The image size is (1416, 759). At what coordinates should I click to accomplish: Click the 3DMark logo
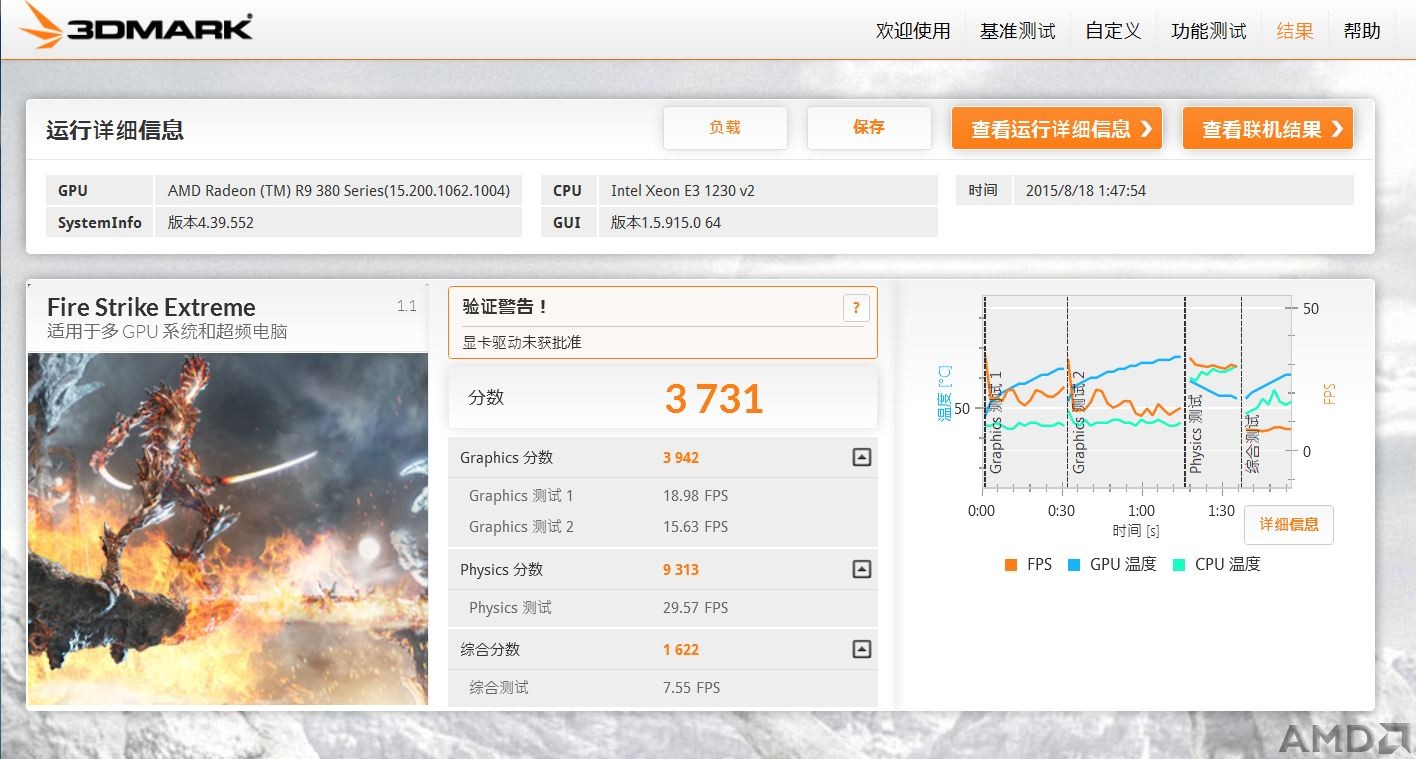[137, 26]
